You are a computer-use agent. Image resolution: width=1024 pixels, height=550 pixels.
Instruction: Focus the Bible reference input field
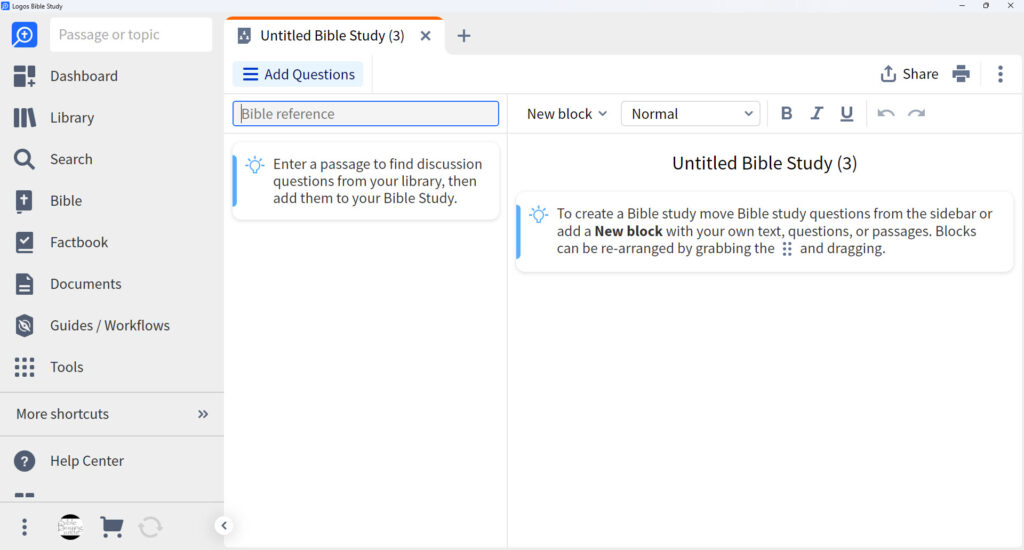point(366,114)
